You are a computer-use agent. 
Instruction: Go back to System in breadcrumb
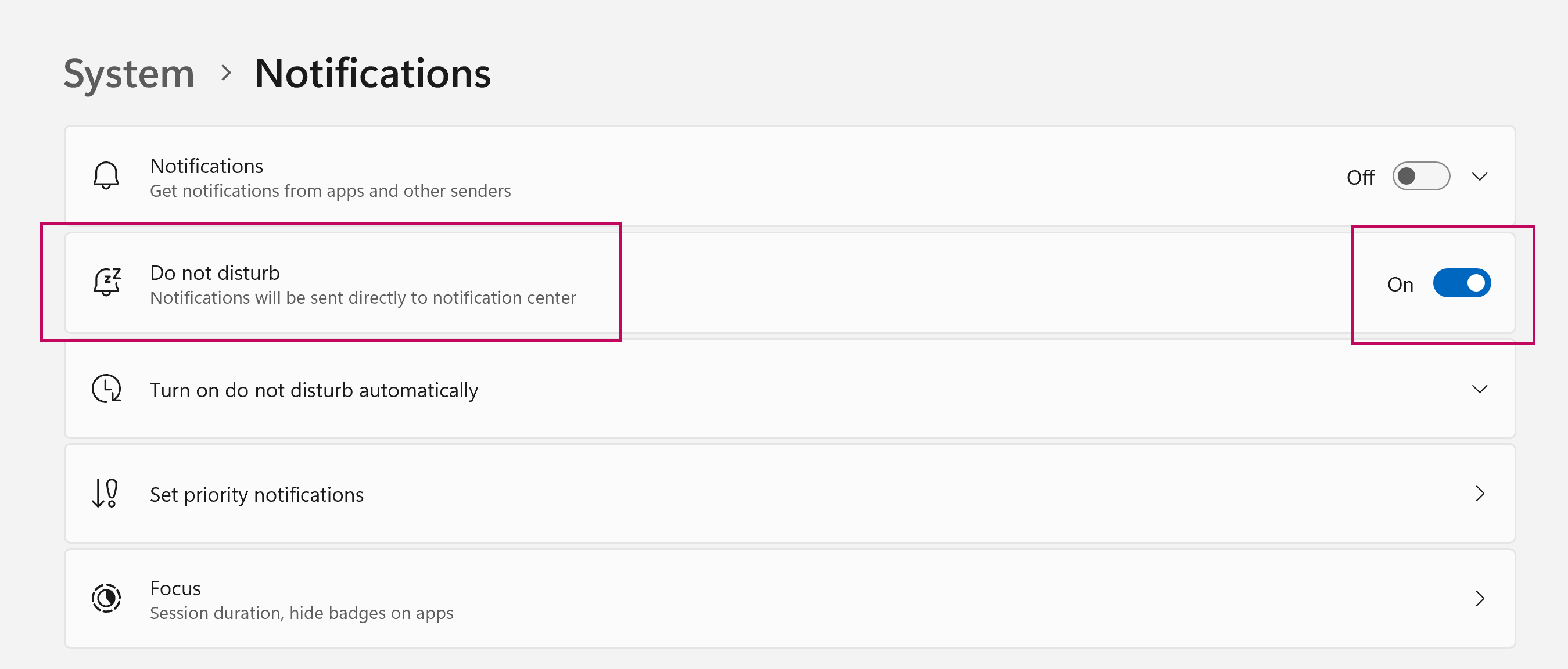click(x=129, y=74)
